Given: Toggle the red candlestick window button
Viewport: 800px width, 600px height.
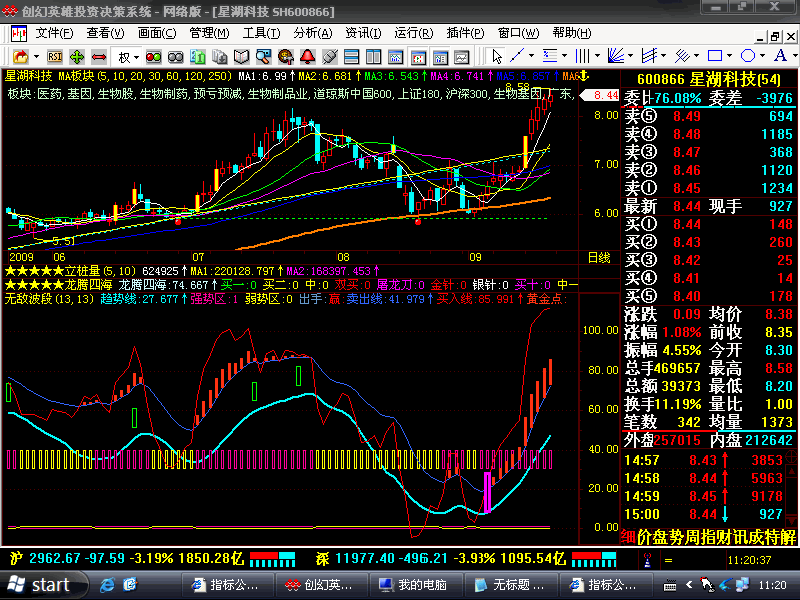Looking at the screenshot, I should [418, 57].
